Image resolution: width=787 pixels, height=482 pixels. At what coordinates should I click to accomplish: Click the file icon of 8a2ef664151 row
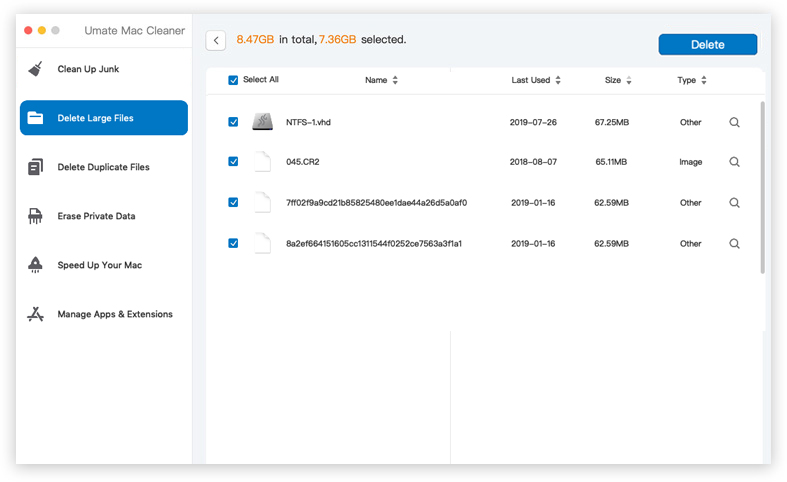(x=263, y=243)
